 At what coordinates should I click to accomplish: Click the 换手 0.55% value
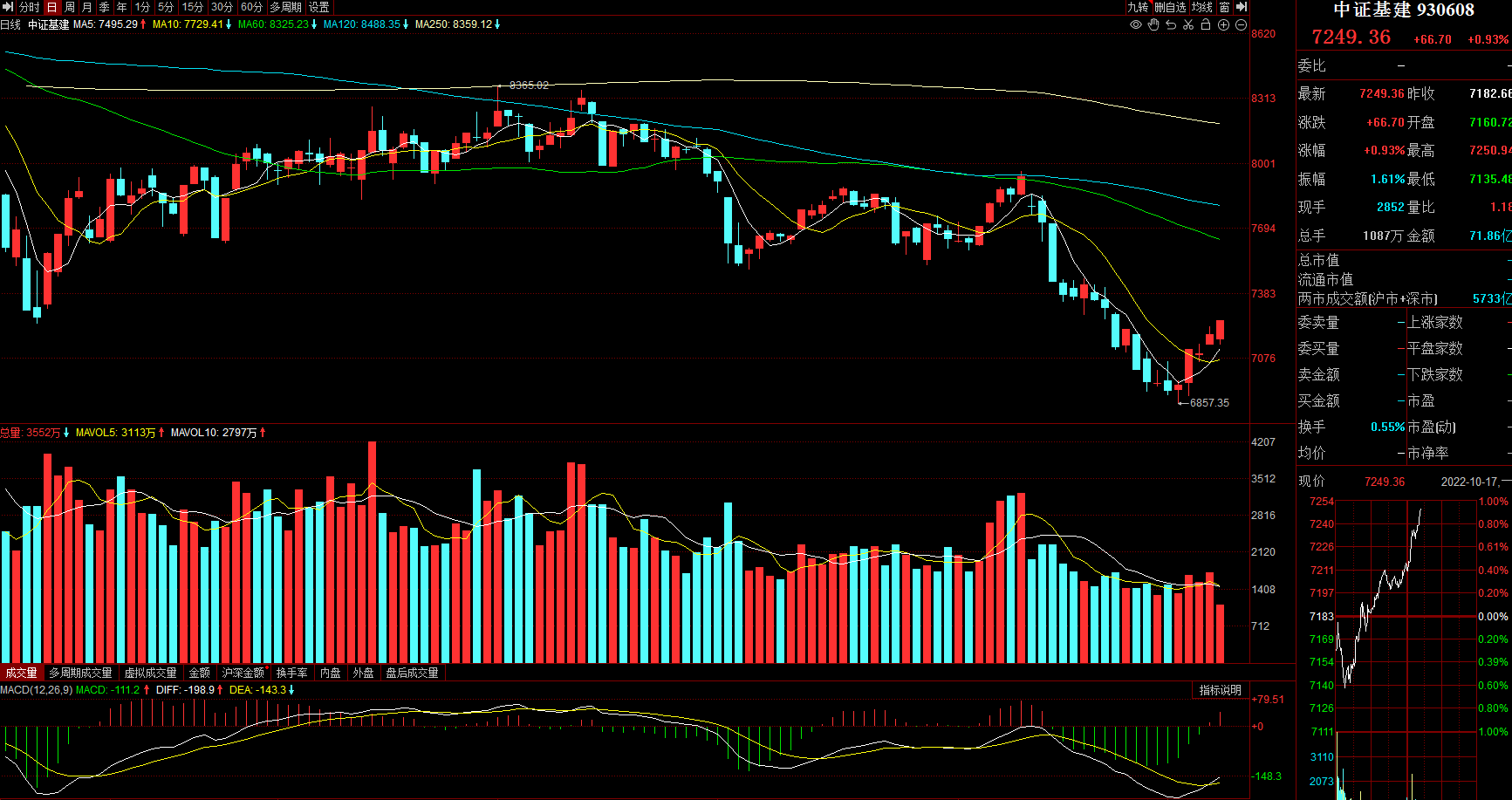coord(1387,427)
